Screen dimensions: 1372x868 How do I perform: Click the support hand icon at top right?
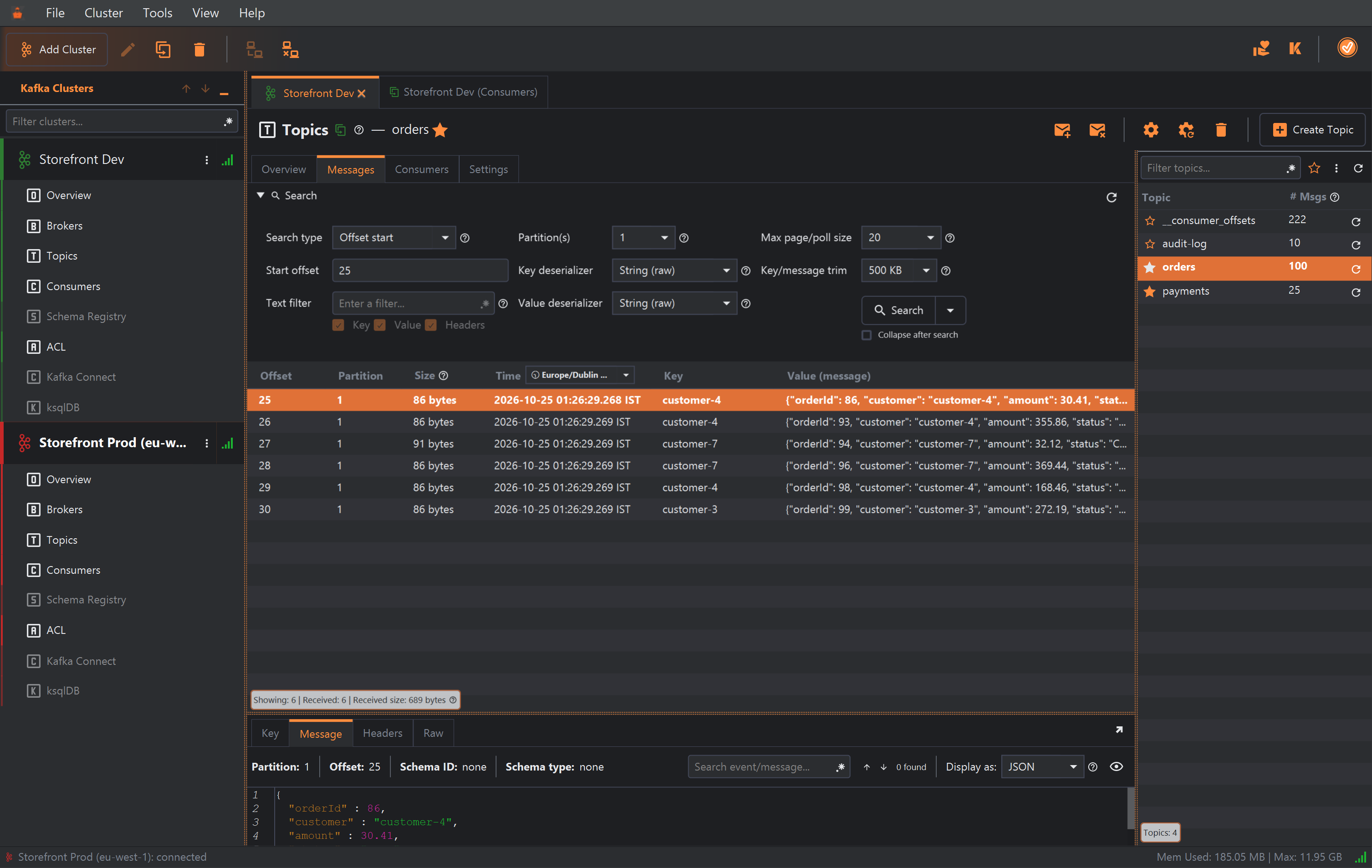point(1261,48)
